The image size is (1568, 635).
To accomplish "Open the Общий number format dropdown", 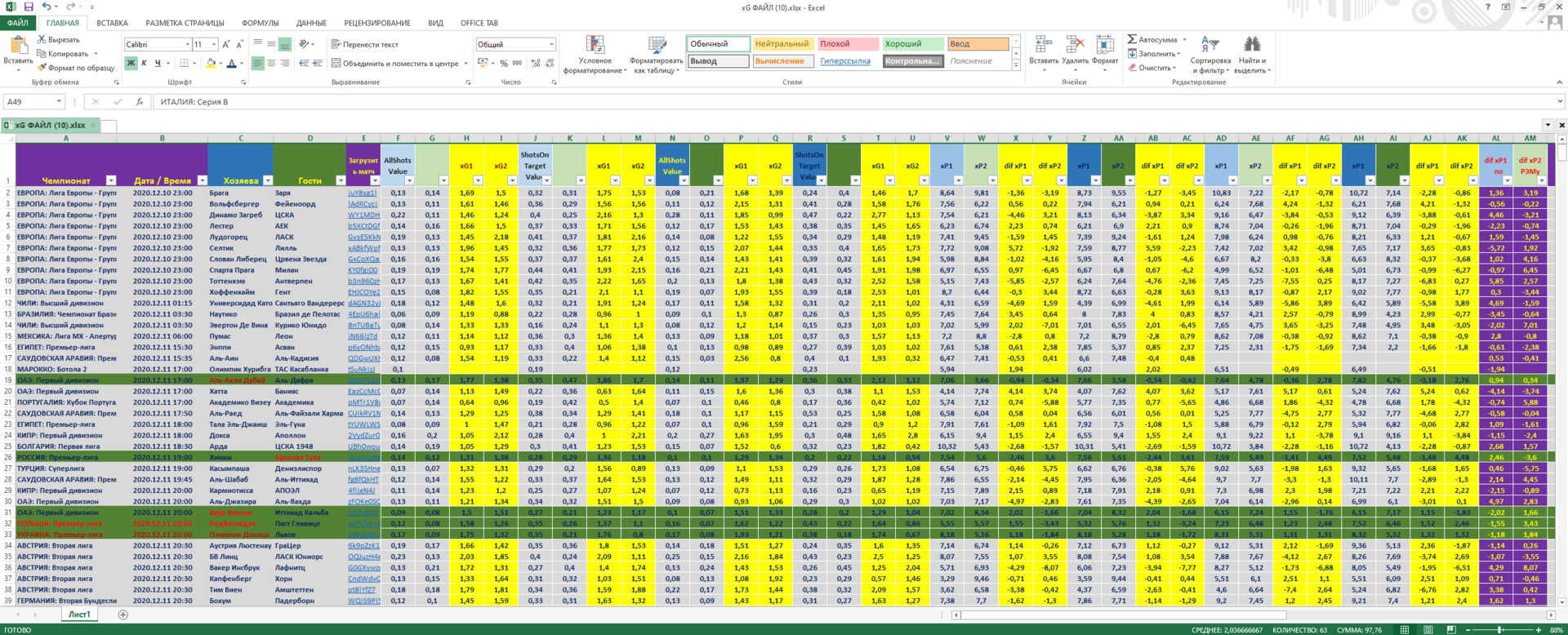I will (x=551, y=44).
